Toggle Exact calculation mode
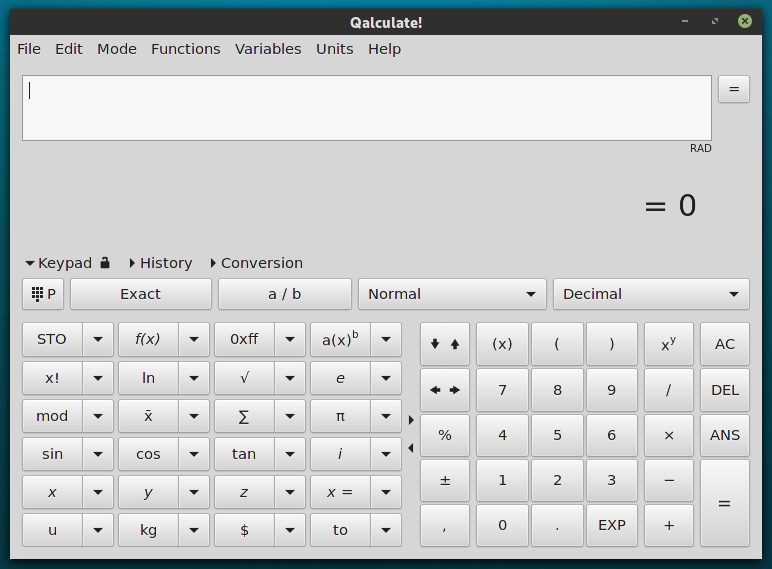 point(140,294)
